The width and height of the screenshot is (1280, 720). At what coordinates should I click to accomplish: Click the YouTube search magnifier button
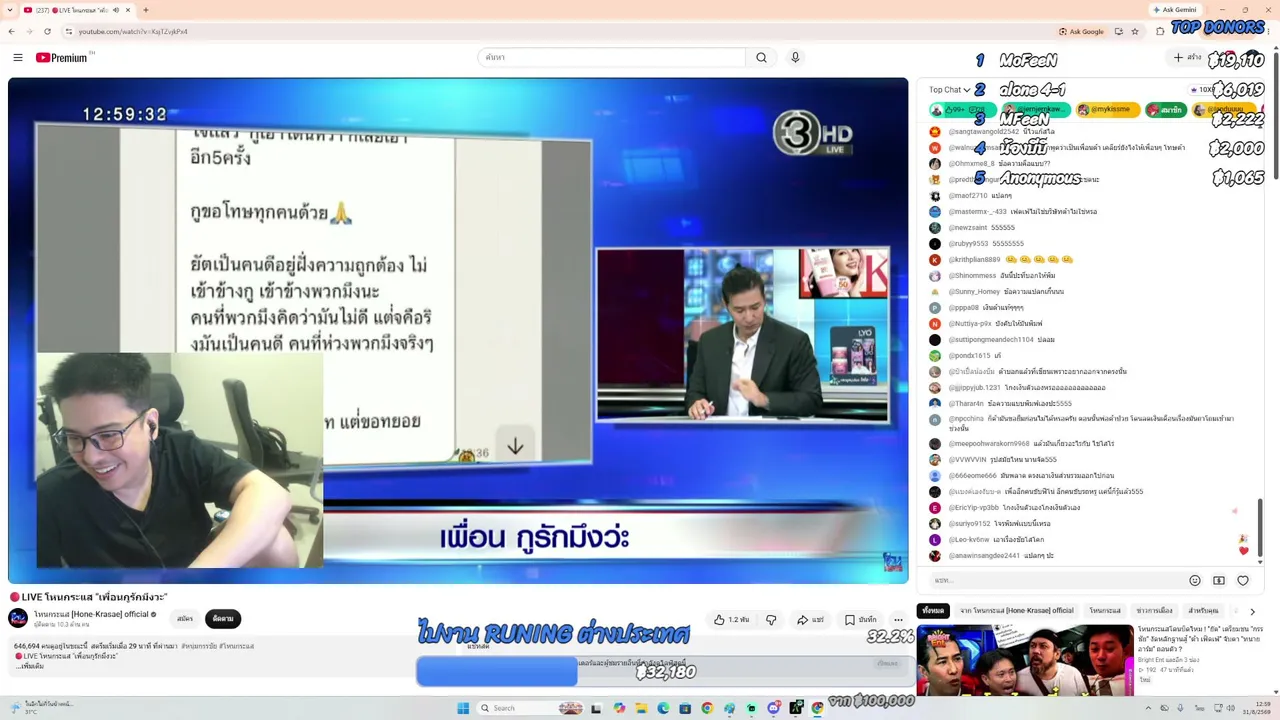pyautogui.click(x=761, y=58)
